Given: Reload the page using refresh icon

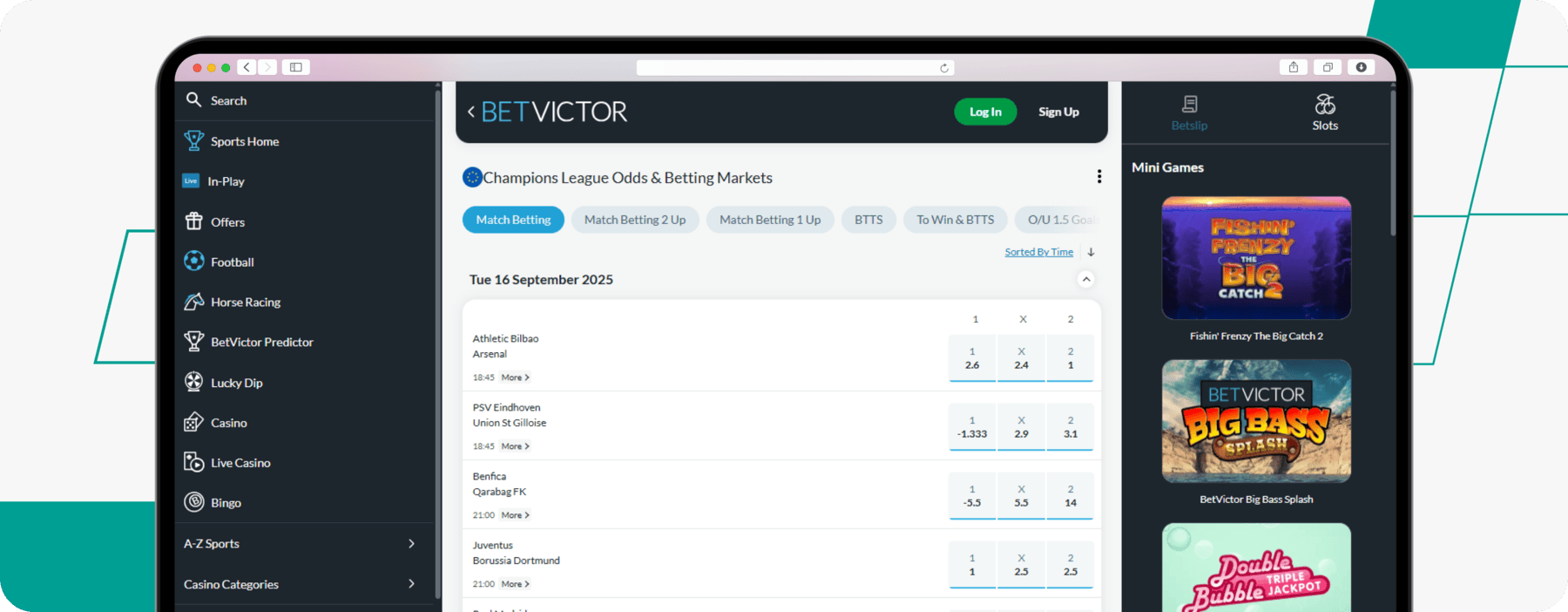Looking at the screenshot, I should (x=943, y=68).
